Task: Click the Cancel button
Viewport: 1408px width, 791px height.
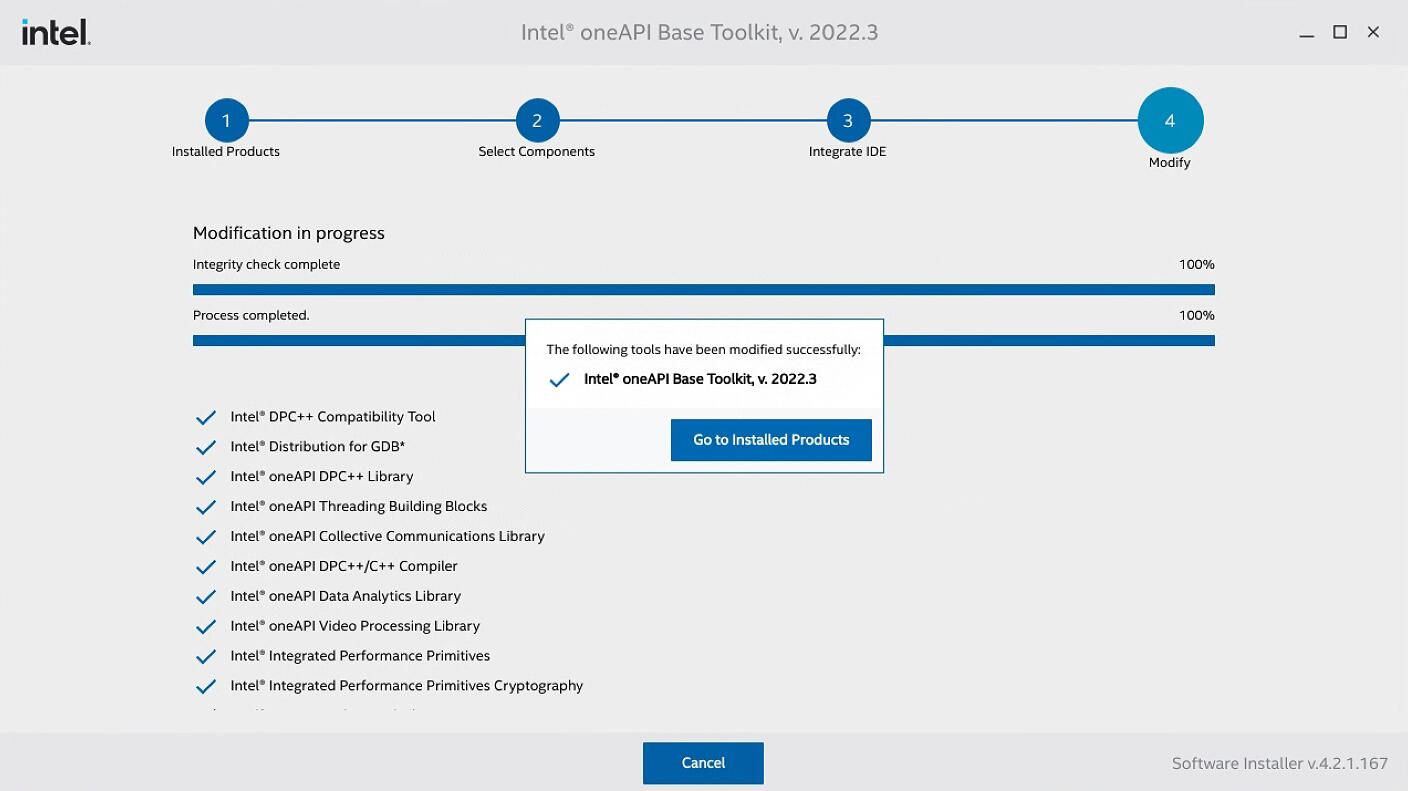Action: click(703, 763)
